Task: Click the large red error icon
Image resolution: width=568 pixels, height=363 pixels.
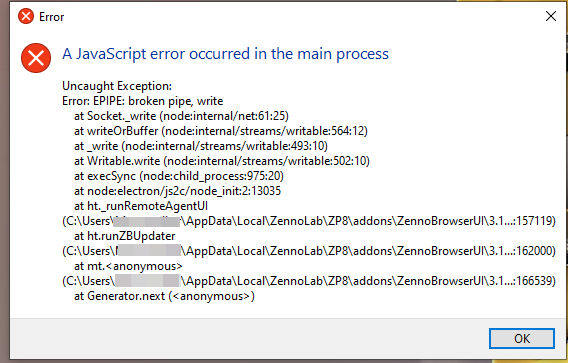Action: coord(36,58)
